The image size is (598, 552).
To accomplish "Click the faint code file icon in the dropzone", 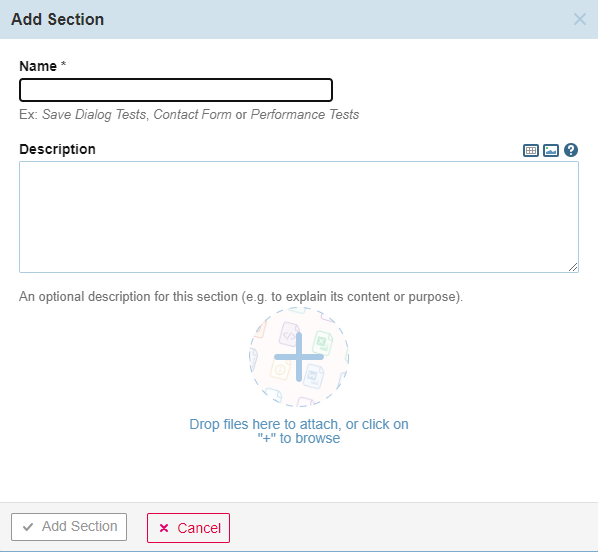I will point(289,335).
